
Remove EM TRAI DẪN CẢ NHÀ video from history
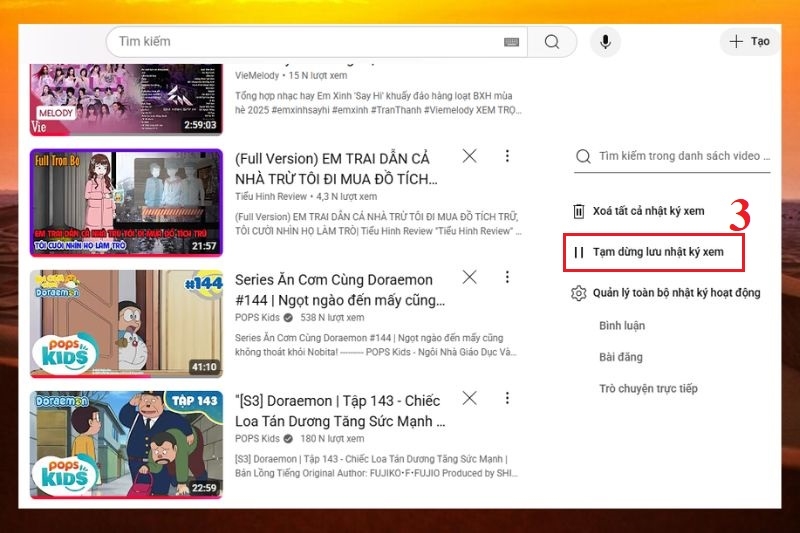click(469, 156)
